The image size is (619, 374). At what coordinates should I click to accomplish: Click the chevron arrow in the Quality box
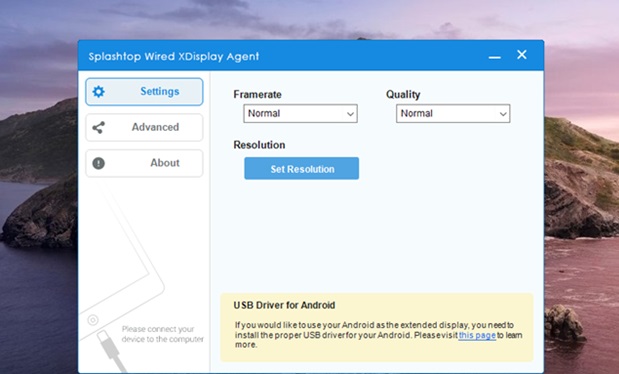[503, 114]
